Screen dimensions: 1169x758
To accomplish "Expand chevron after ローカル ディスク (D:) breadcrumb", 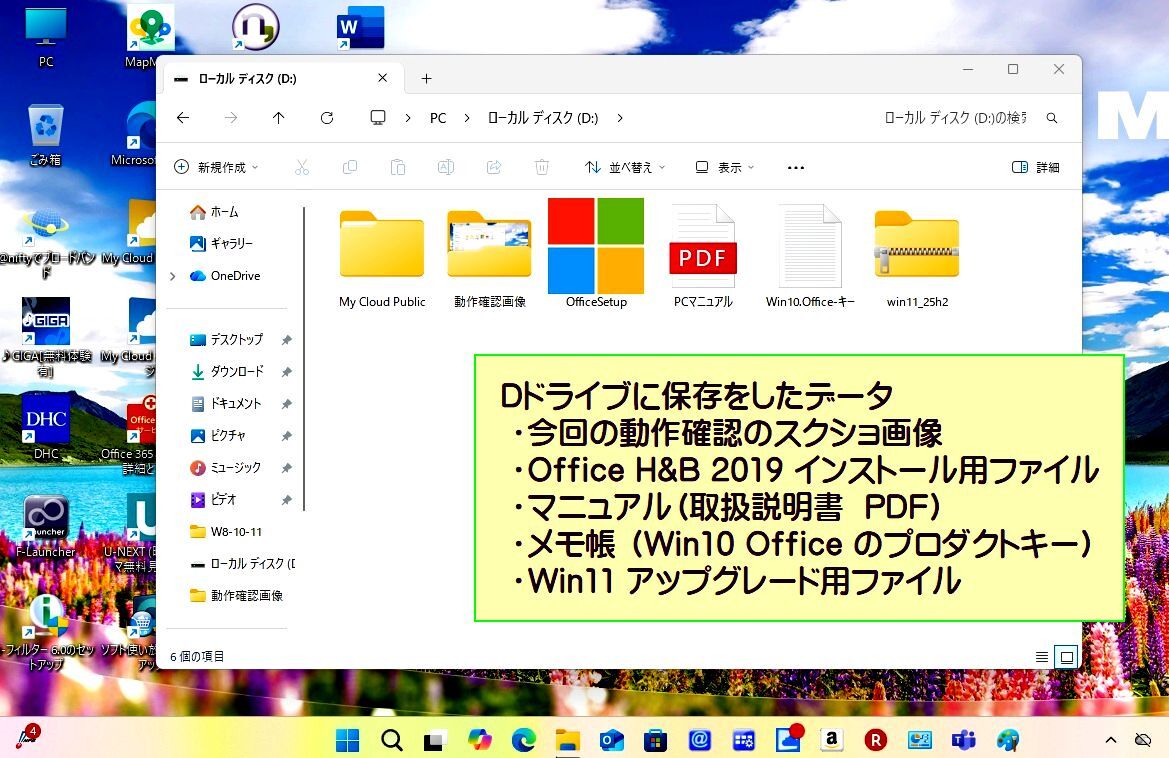I will point(620,118).
